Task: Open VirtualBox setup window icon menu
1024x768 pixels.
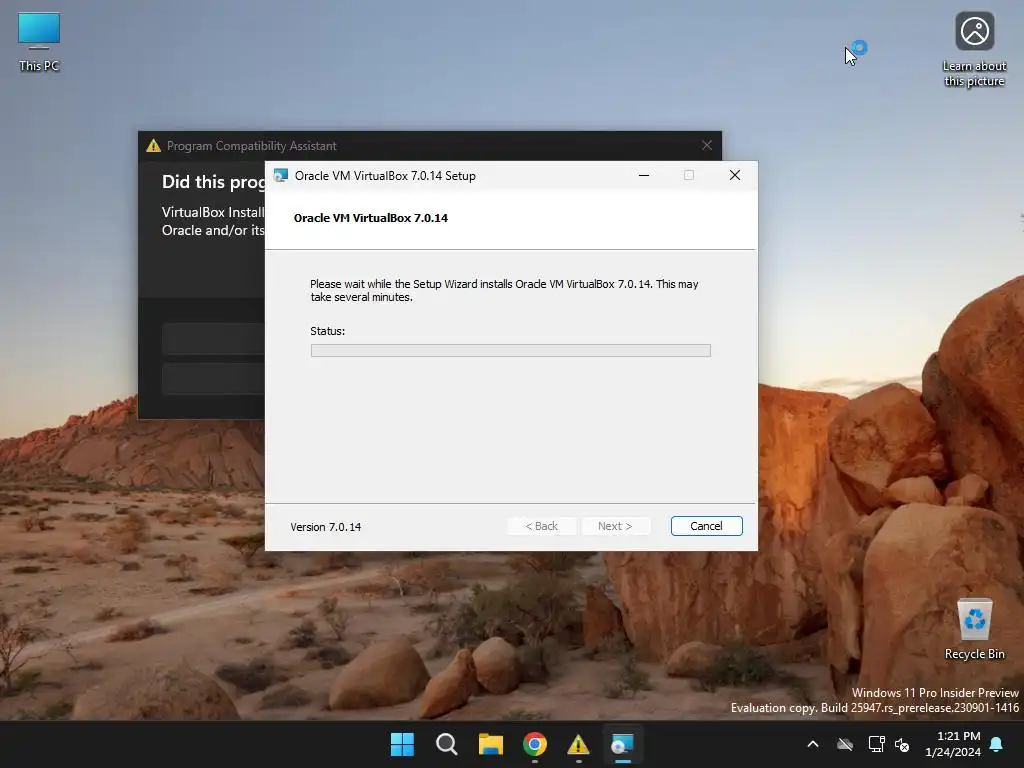Action: point(281,176)
